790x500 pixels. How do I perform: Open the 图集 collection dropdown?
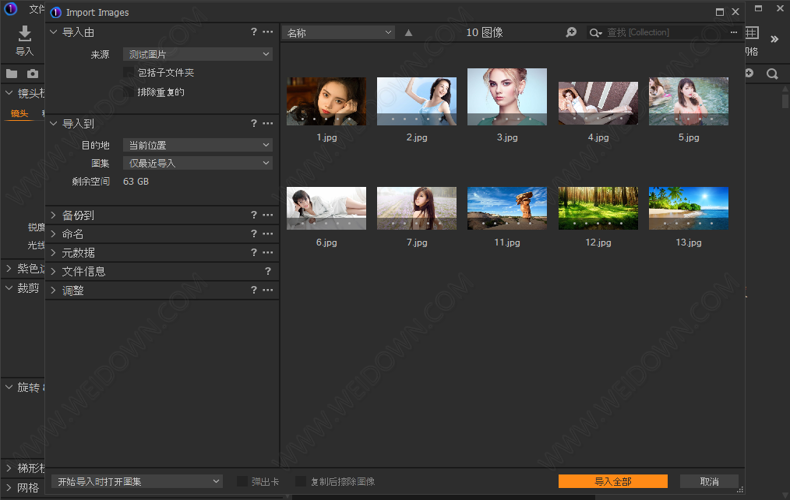pos(198,163)
